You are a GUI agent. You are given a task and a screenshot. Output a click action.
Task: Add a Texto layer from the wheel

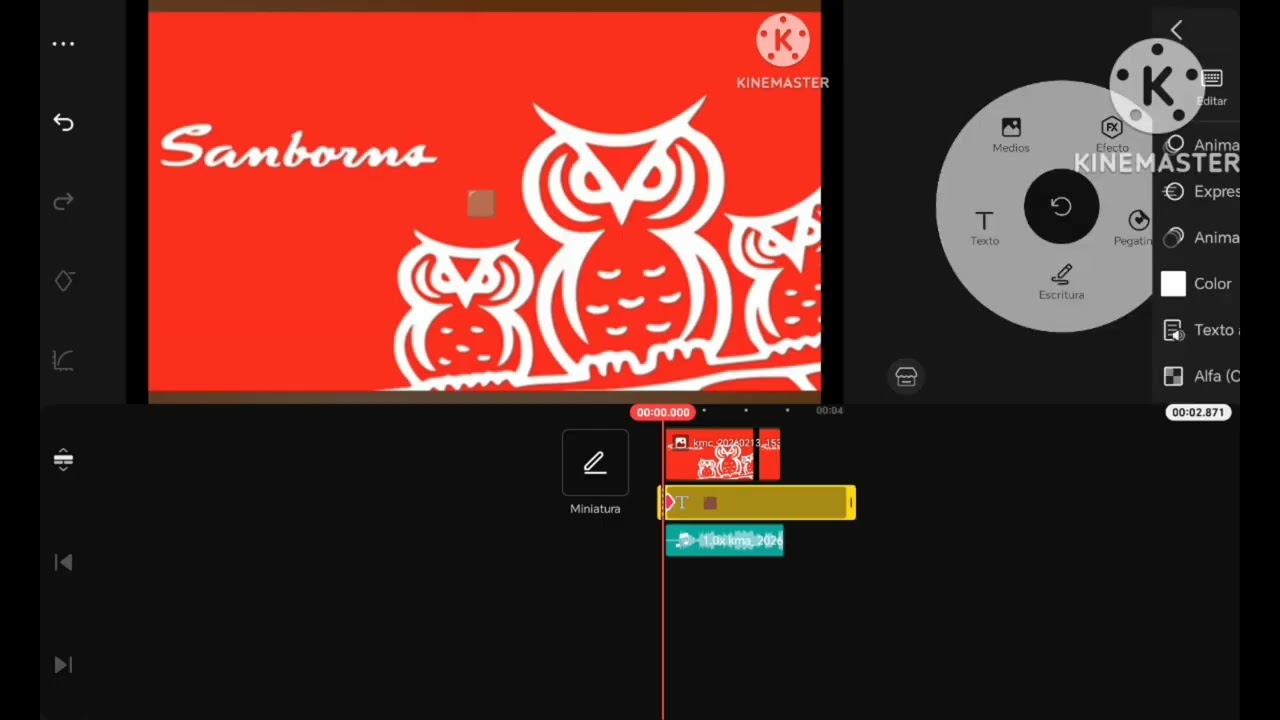984,227
